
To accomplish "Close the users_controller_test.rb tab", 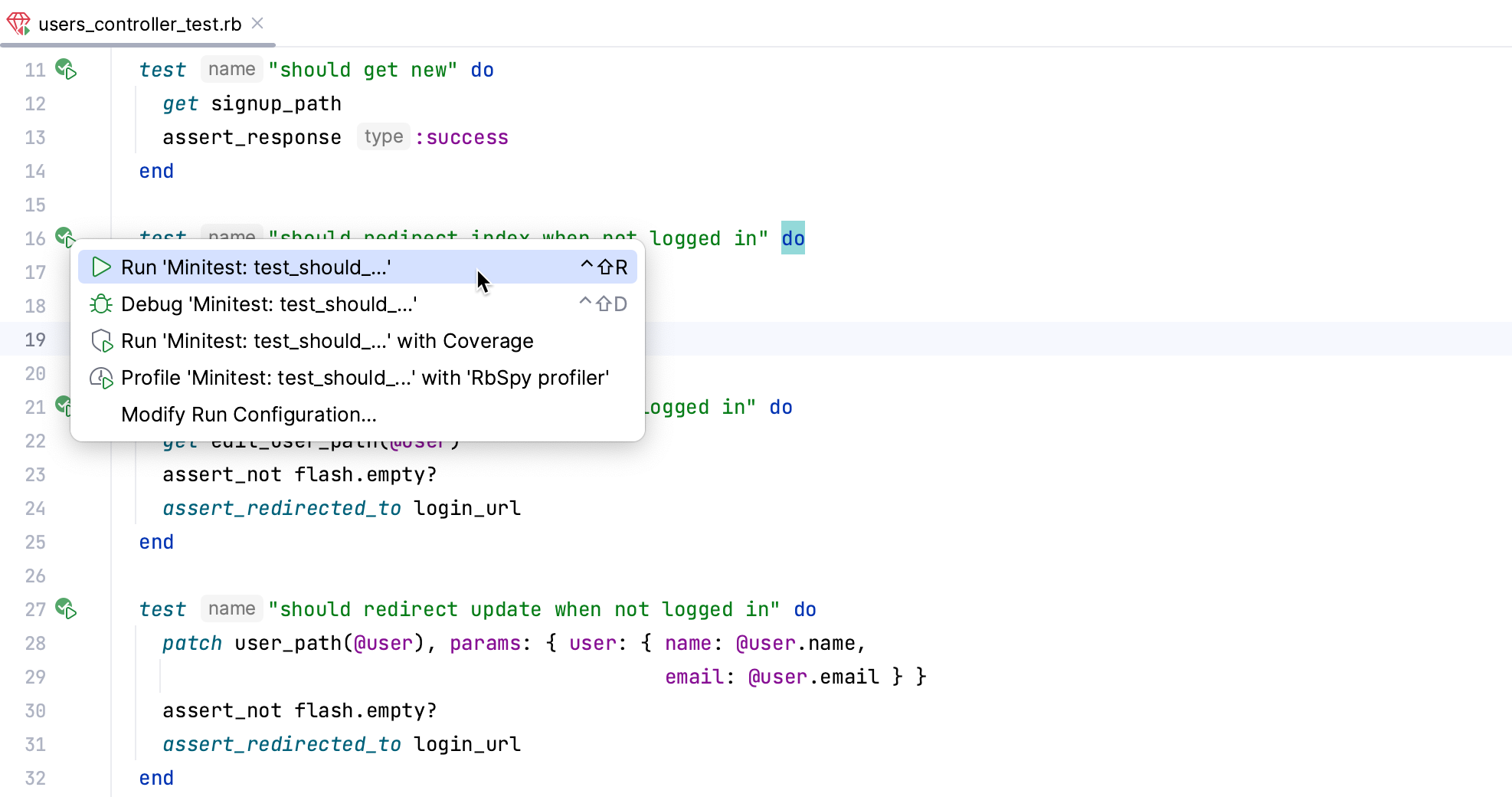I will (x=257, y=23).
